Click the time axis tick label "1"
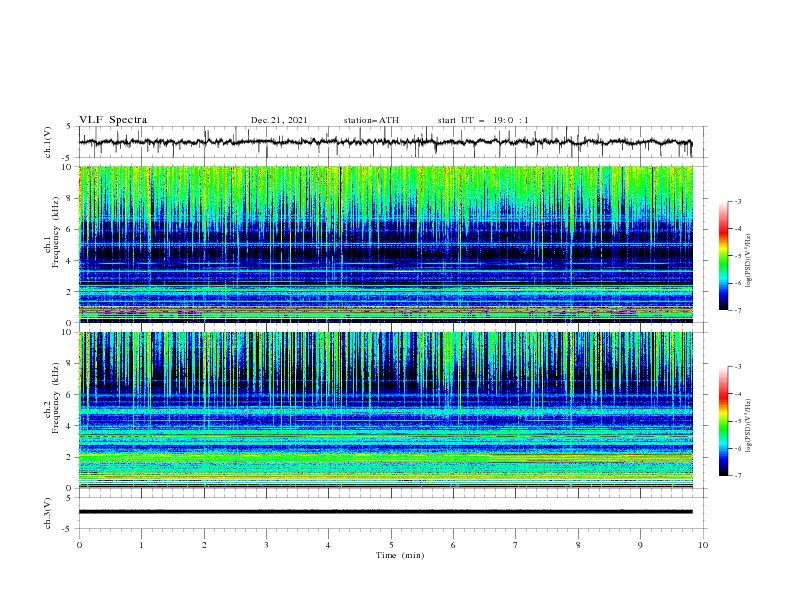The height and width of the screenshot is (612, 792). click(x=141, y=545)
